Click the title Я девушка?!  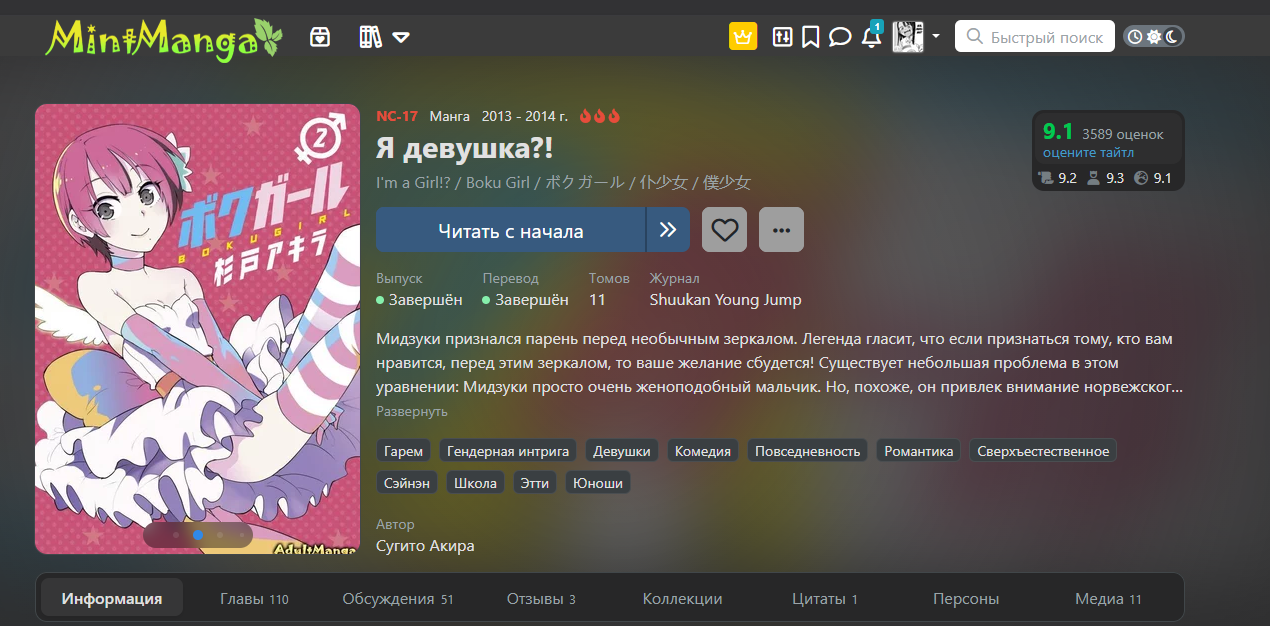tap(464, 149)
